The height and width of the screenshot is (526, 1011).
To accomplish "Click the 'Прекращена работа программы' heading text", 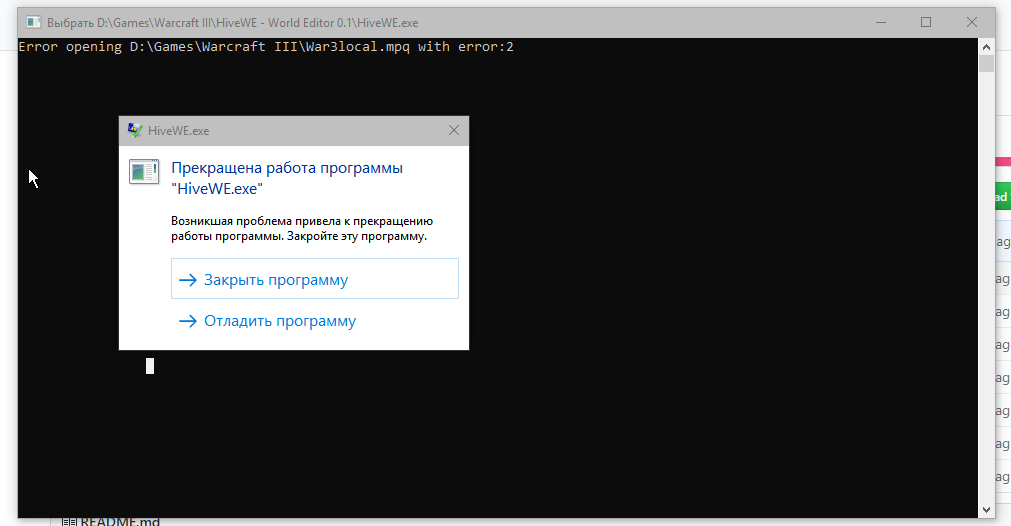I will pyautogui.click(x=287, y=178).
